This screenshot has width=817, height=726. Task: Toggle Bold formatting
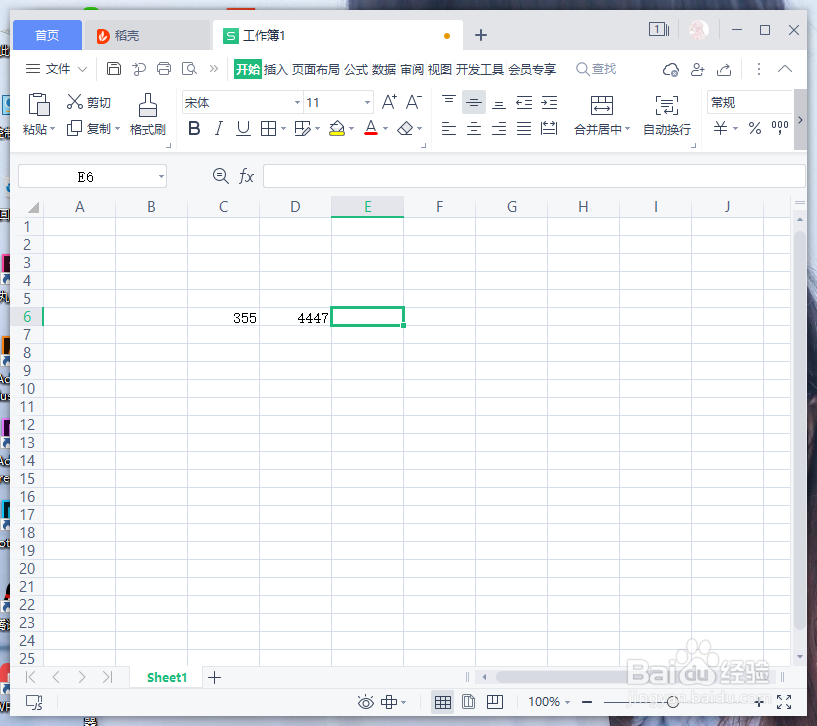point(194,128)
